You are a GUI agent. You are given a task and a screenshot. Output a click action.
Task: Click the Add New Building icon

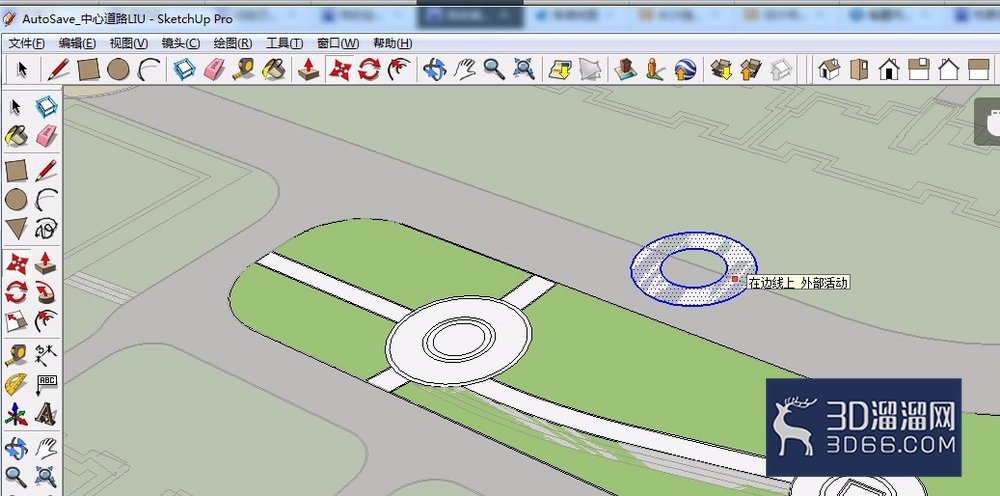pos(626,69)
